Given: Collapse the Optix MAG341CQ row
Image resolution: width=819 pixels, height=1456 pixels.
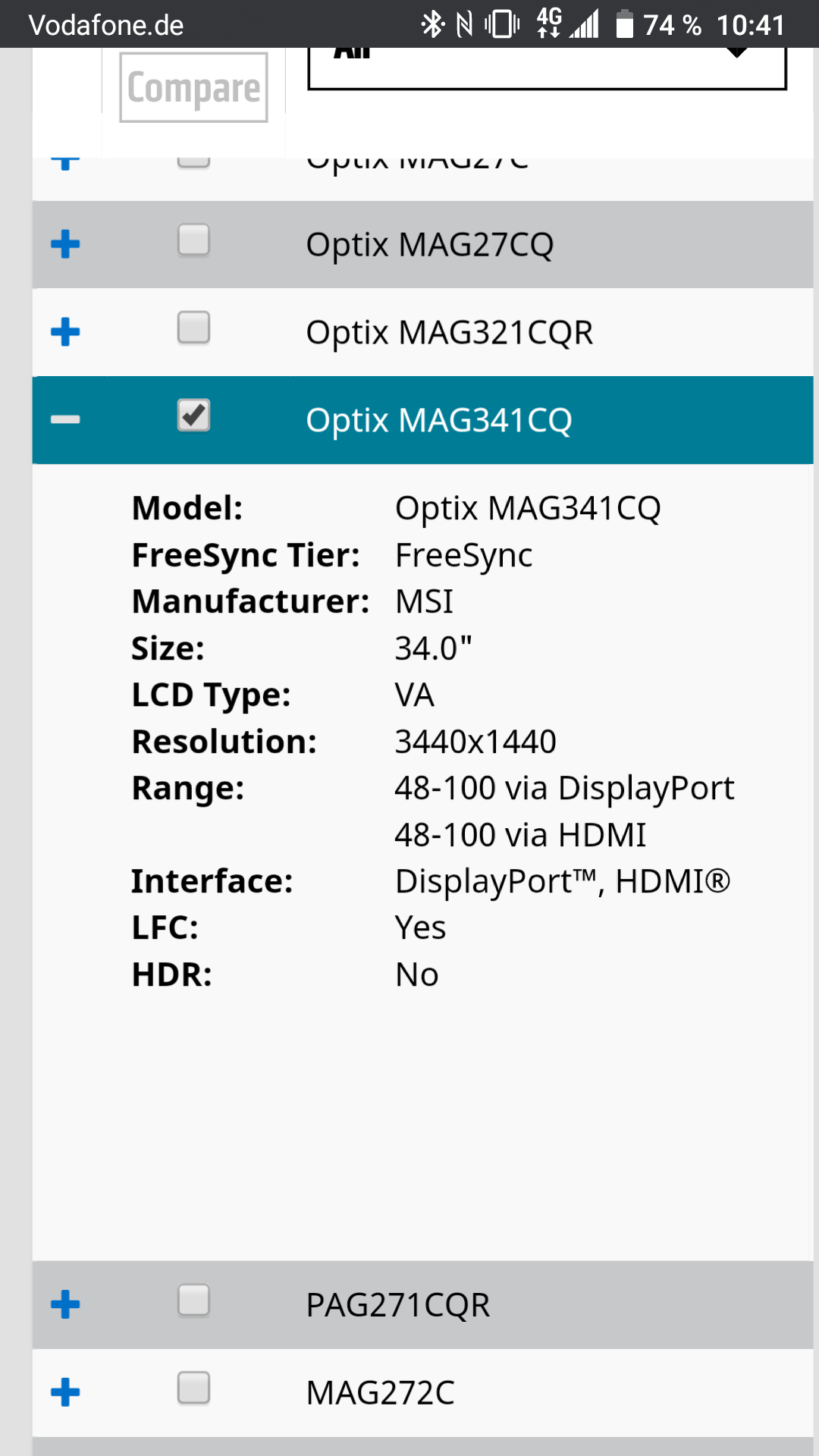Looking at the screenshot, I should (65, 419).
